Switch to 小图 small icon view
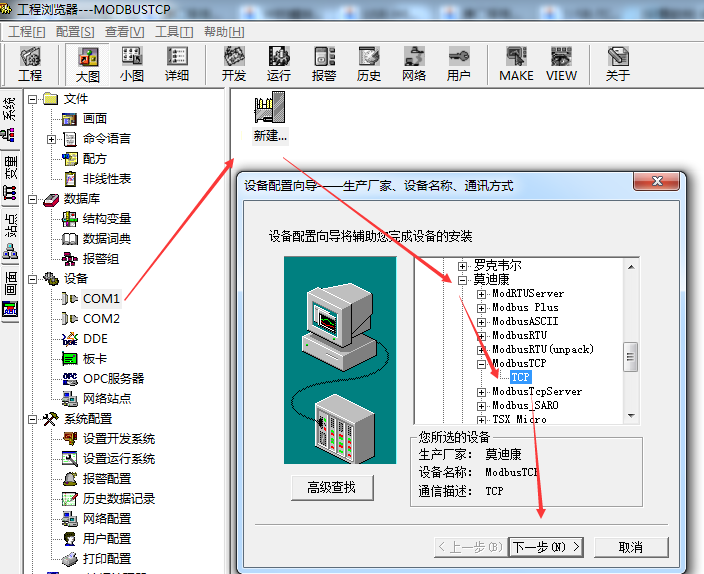 [x=132, y=64]
